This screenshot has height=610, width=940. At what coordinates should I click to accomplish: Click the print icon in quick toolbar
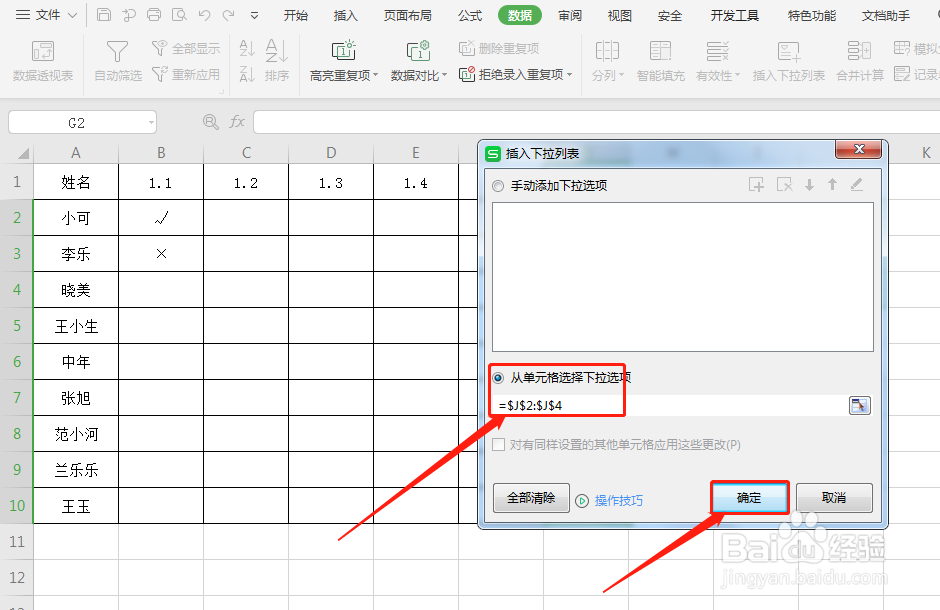[153, 15]
